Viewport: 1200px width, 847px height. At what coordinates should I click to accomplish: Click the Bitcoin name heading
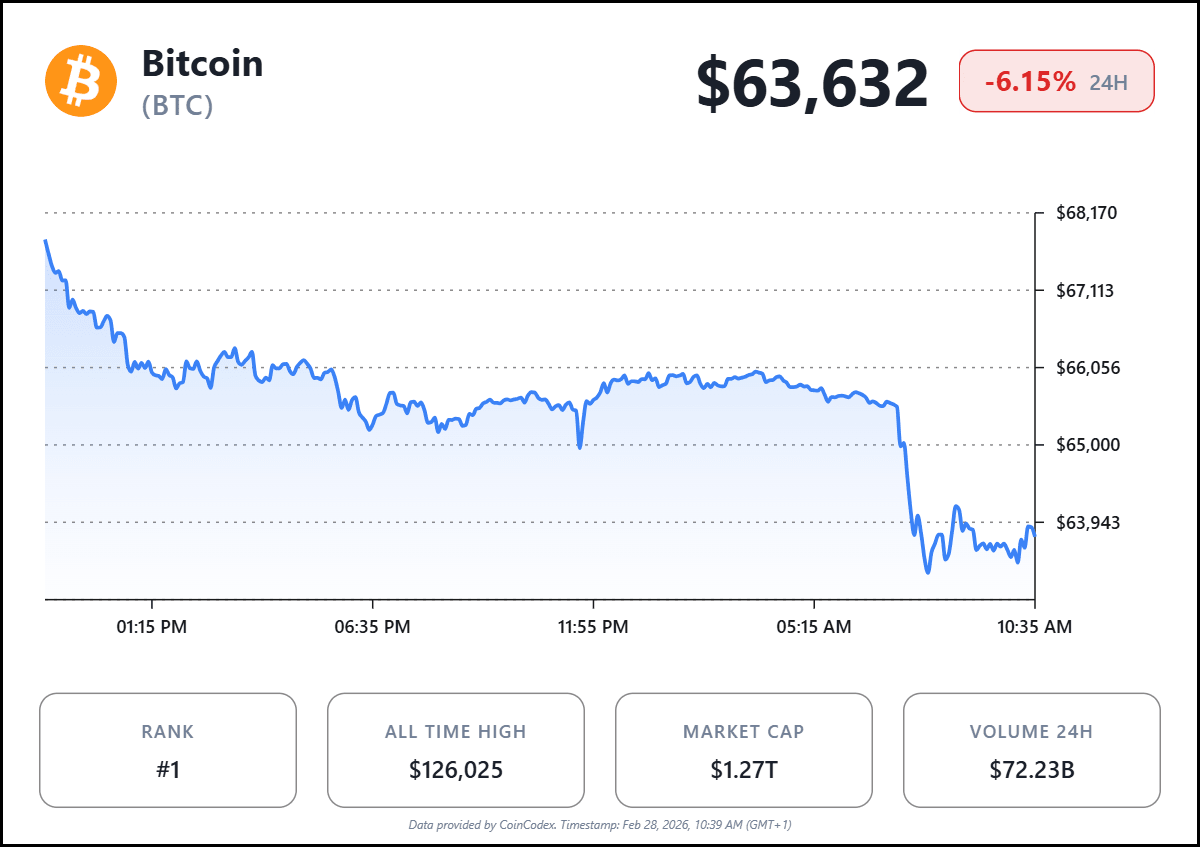point(202,64)
